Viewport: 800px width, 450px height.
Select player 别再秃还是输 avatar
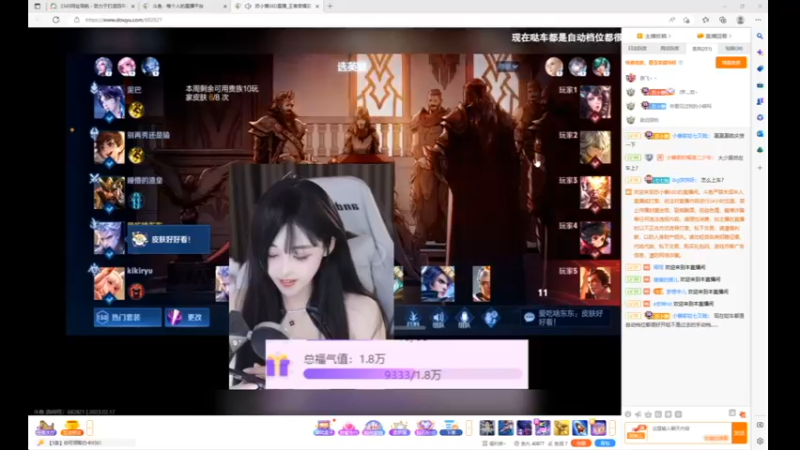coord(109,147)
